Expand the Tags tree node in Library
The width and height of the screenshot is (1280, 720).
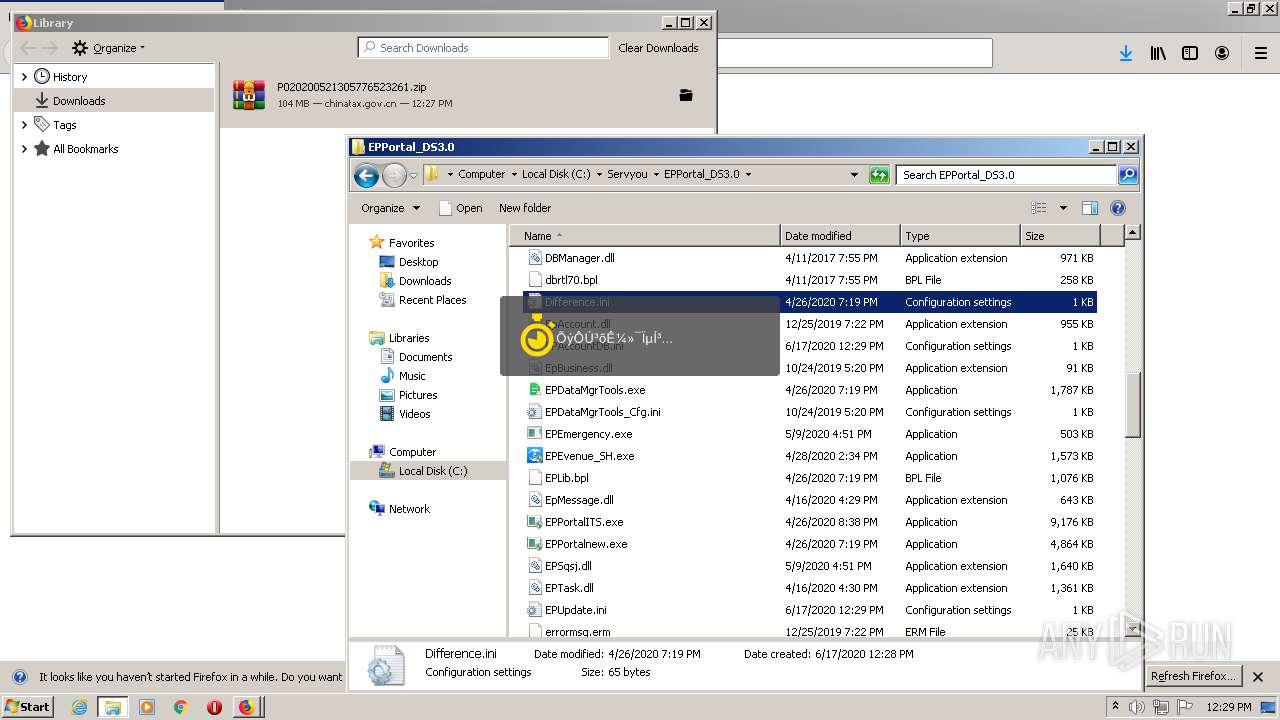24,125
